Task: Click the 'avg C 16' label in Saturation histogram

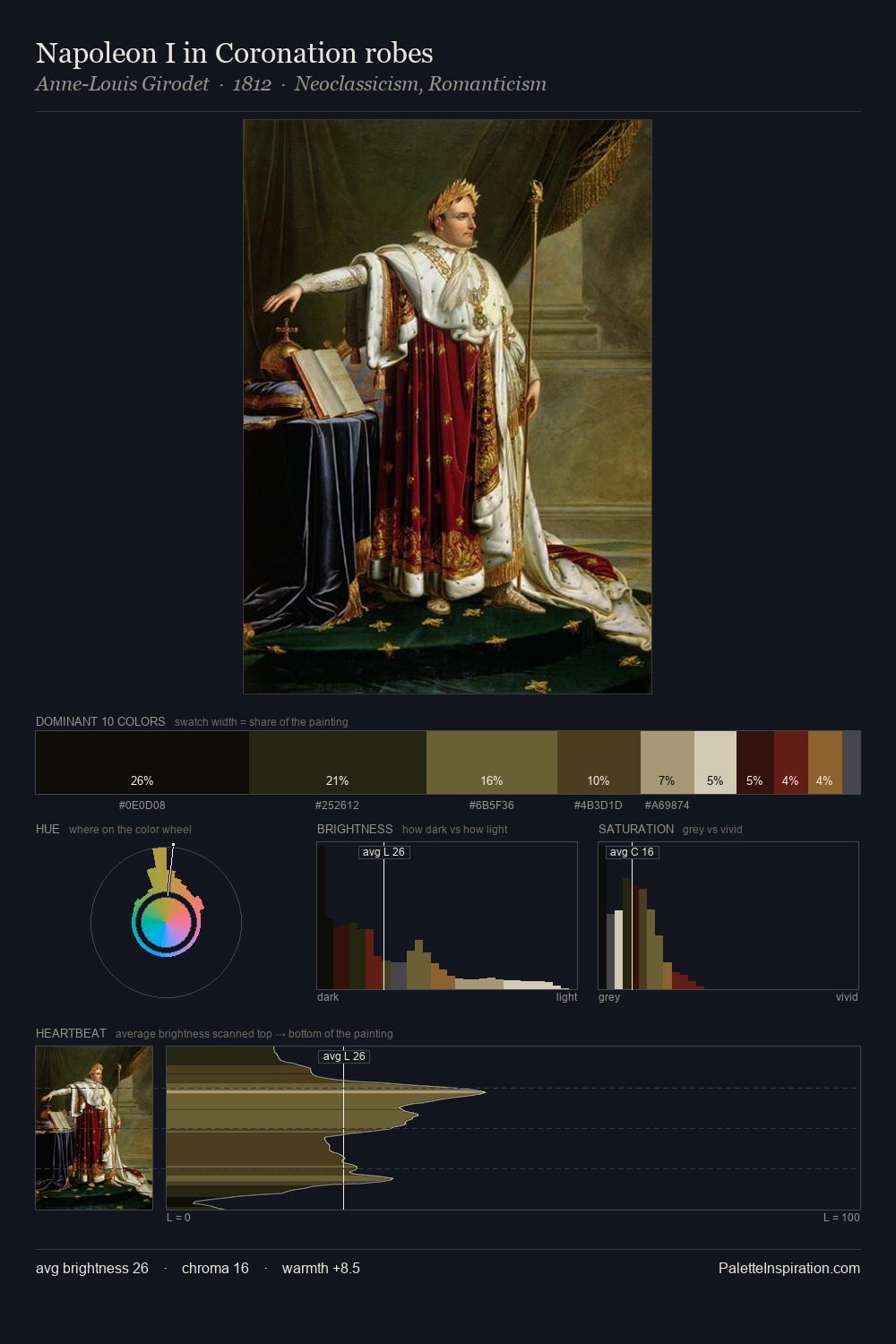Action: 632,852
